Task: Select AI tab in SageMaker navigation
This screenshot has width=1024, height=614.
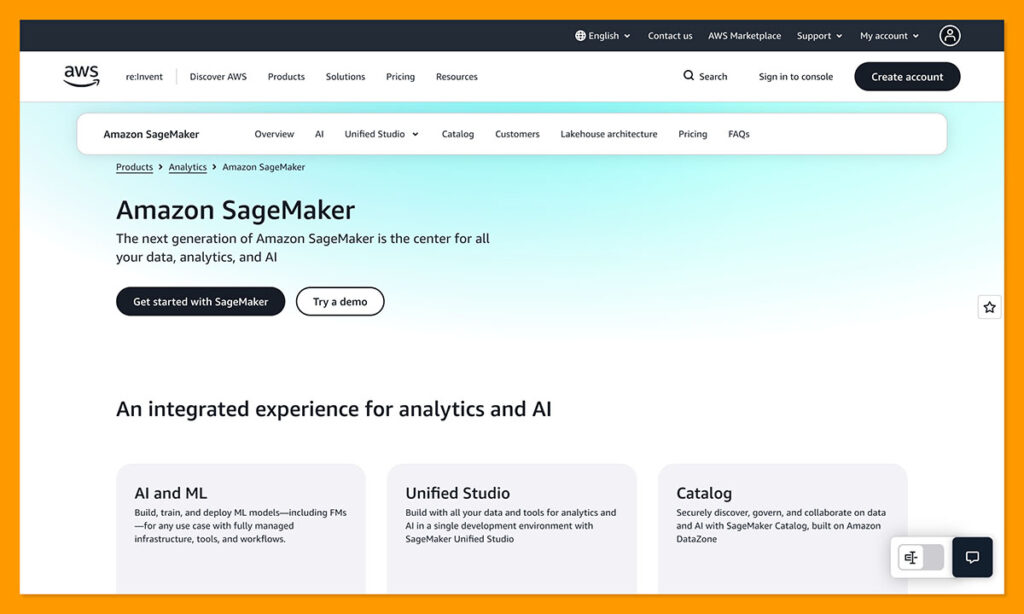Action: [x=319, y=134]
